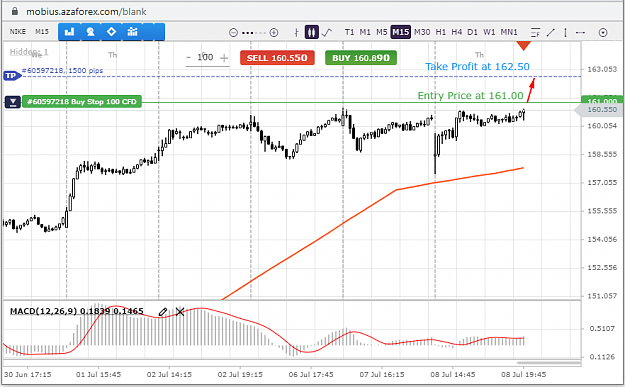Click the pending order down-arrow icon

pyautogui.click(x=13, y=102)
